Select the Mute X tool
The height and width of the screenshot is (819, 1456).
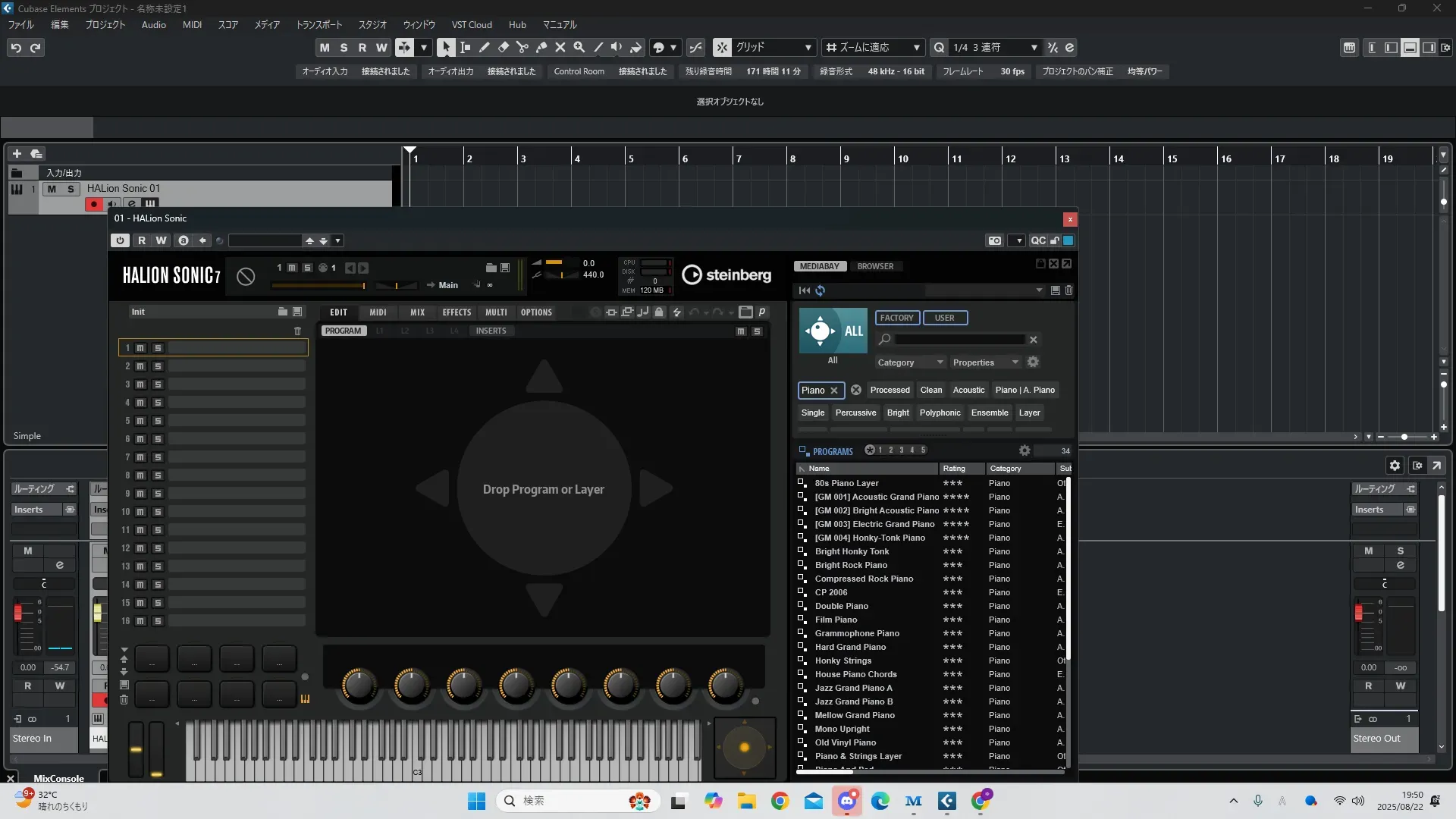[560, 47]
